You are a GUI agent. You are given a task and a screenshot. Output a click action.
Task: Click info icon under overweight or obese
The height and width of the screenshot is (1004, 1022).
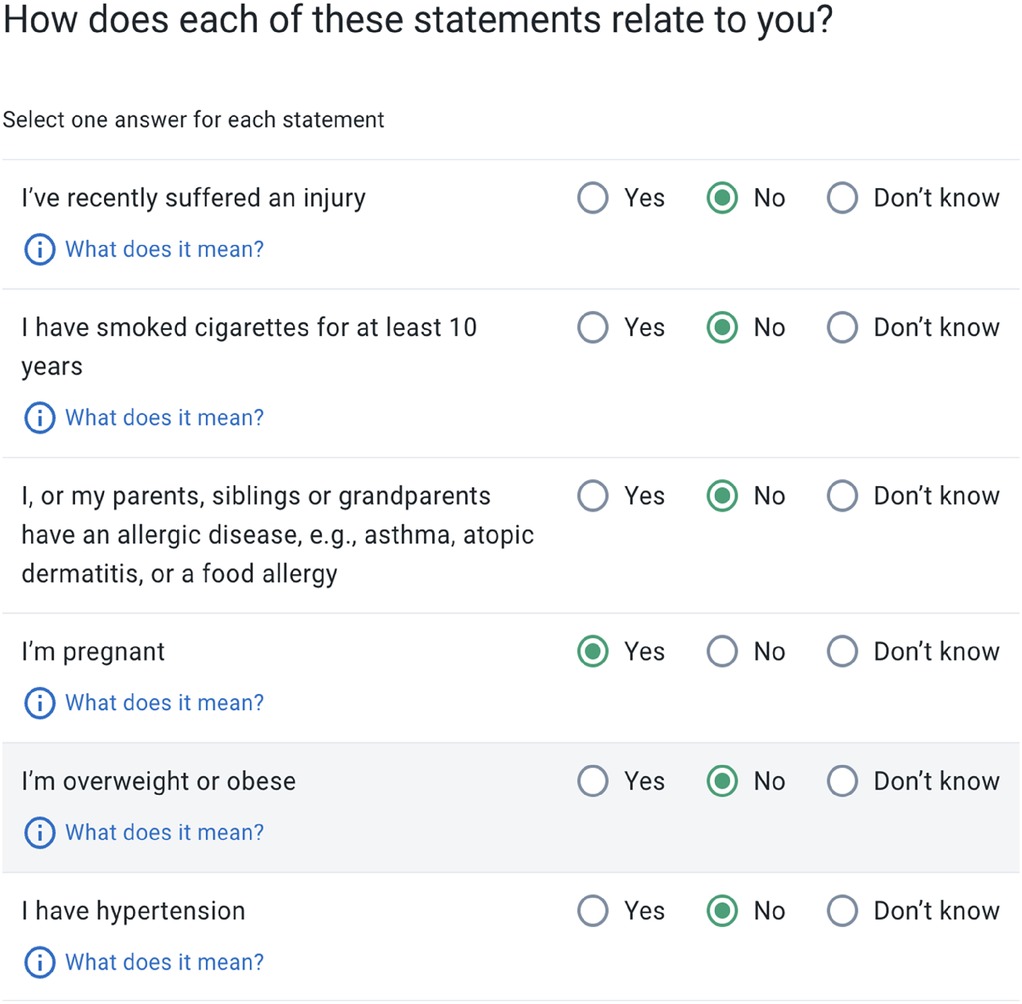coord(40,833)
